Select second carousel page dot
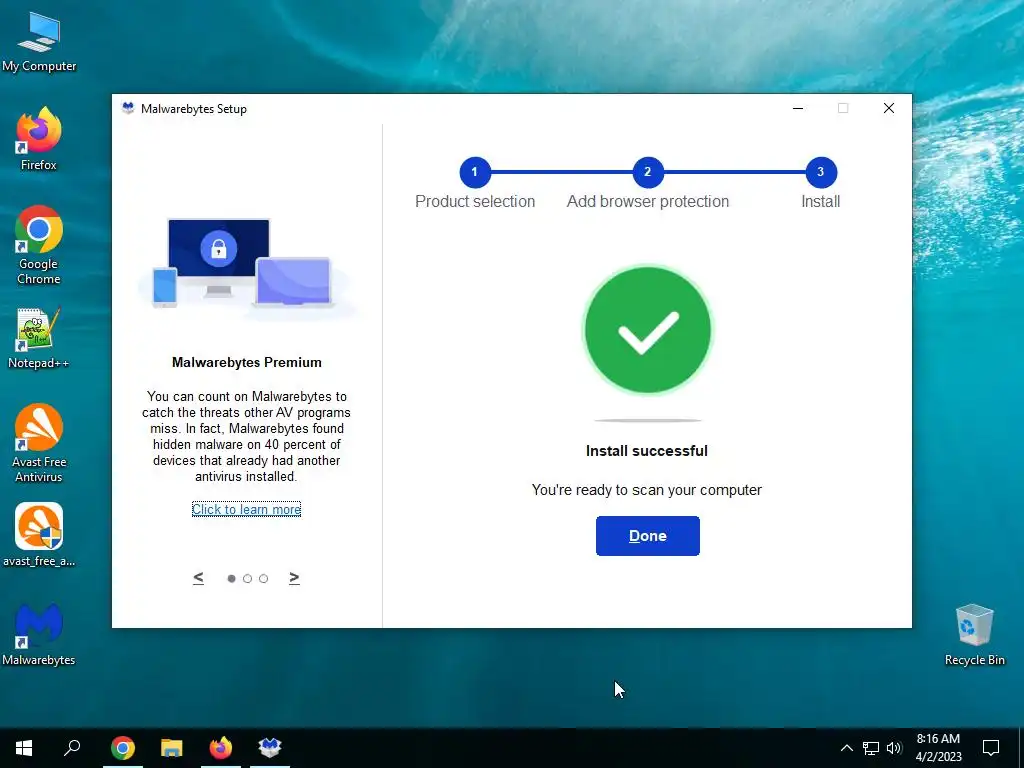1024x768 pixels. click(248, 579)
